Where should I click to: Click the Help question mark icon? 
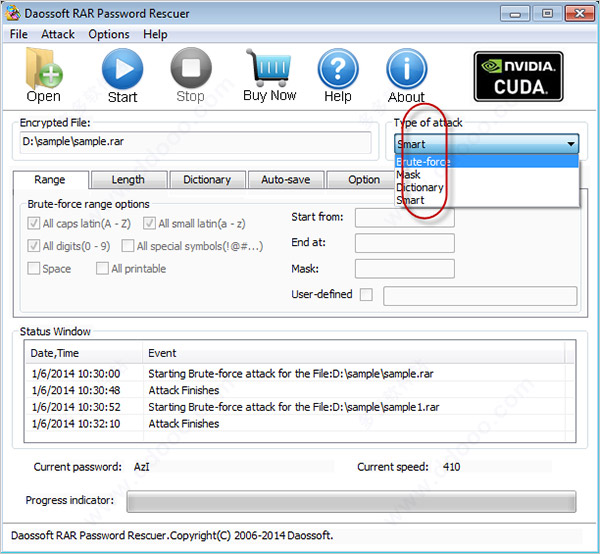338,69
